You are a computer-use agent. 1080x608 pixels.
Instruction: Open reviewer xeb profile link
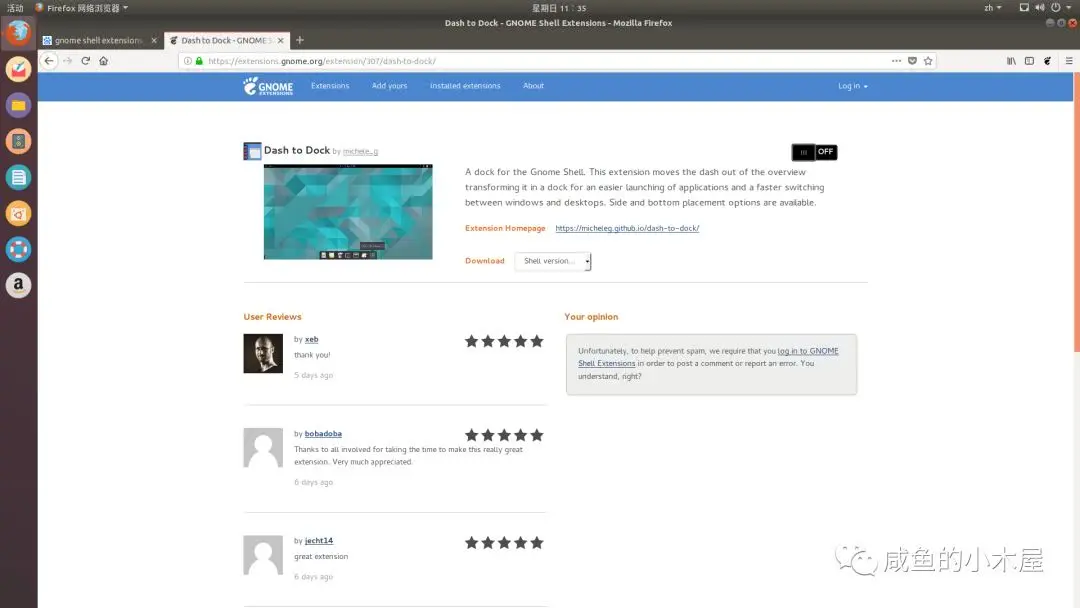(x=311, y=339)
